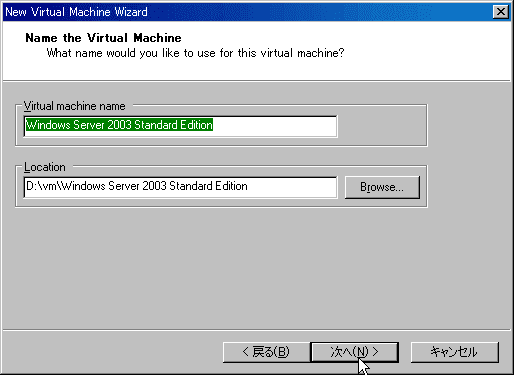Close the New Virtual Machine Wizard window
The height and width of the screenshot is (375, 514).
click(500, 12)
